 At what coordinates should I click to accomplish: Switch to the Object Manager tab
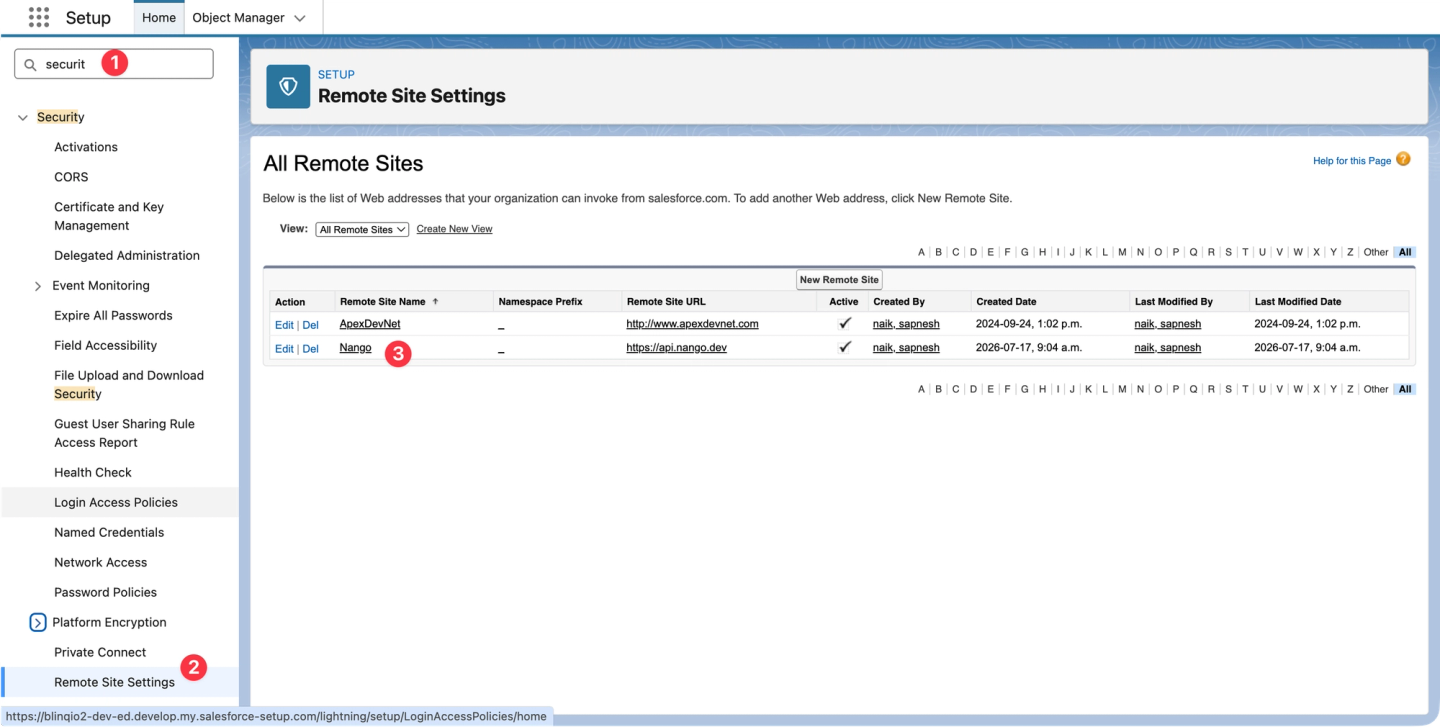tap(238, 17)
